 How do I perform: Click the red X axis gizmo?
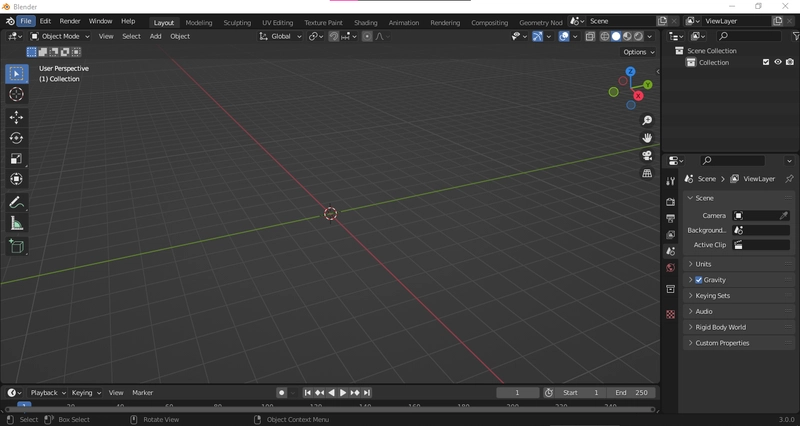(x=638, y=96)
